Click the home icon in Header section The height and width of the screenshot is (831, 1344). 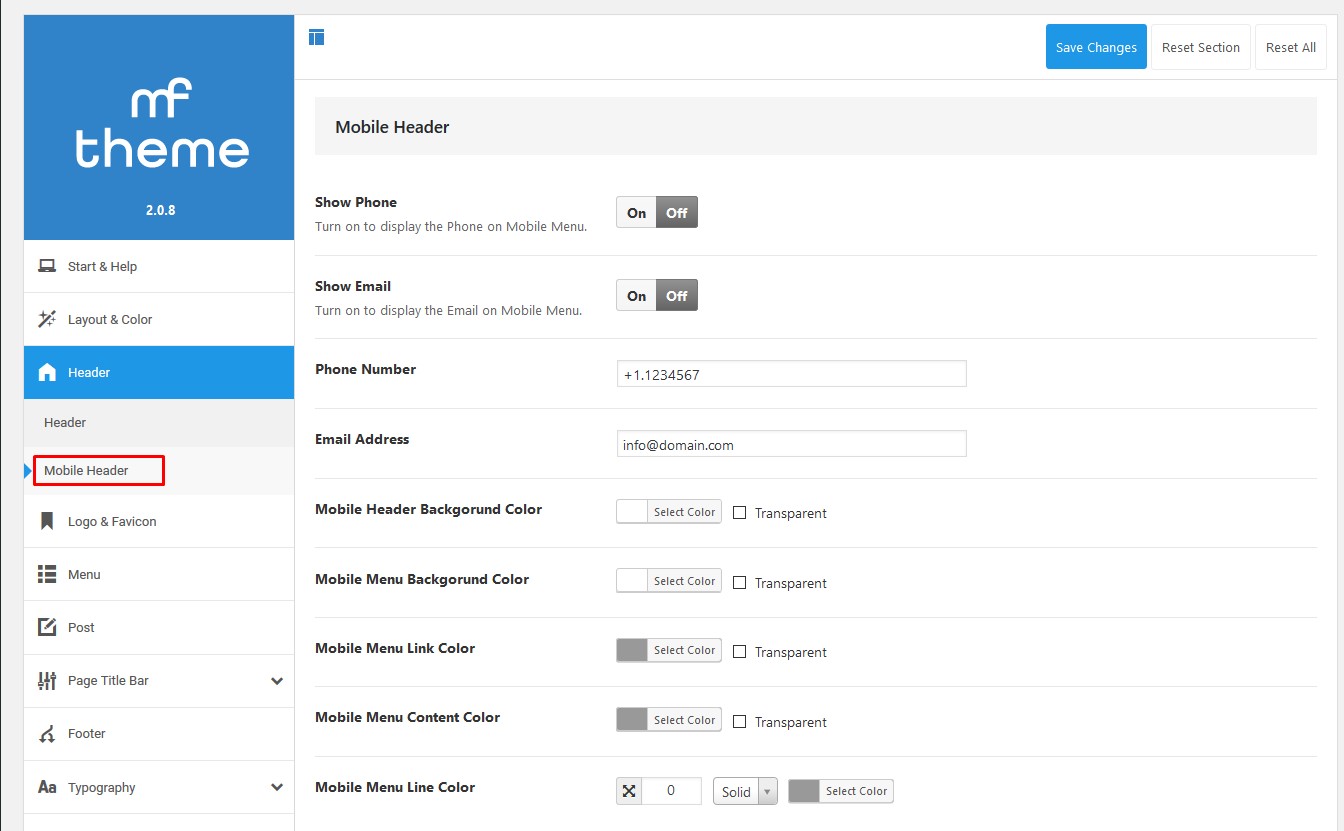46,372
